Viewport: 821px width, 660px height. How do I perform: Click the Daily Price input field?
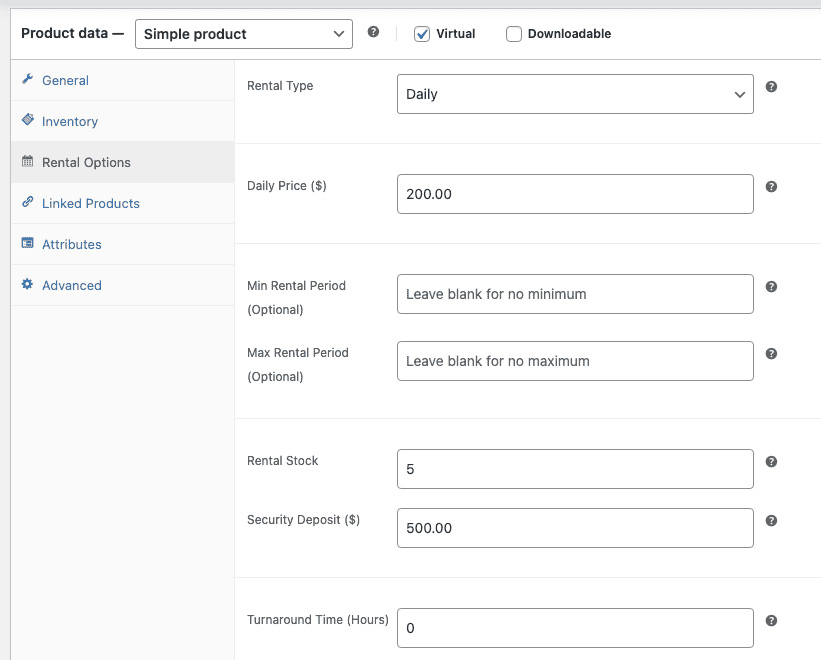click(x=575, y=194)
